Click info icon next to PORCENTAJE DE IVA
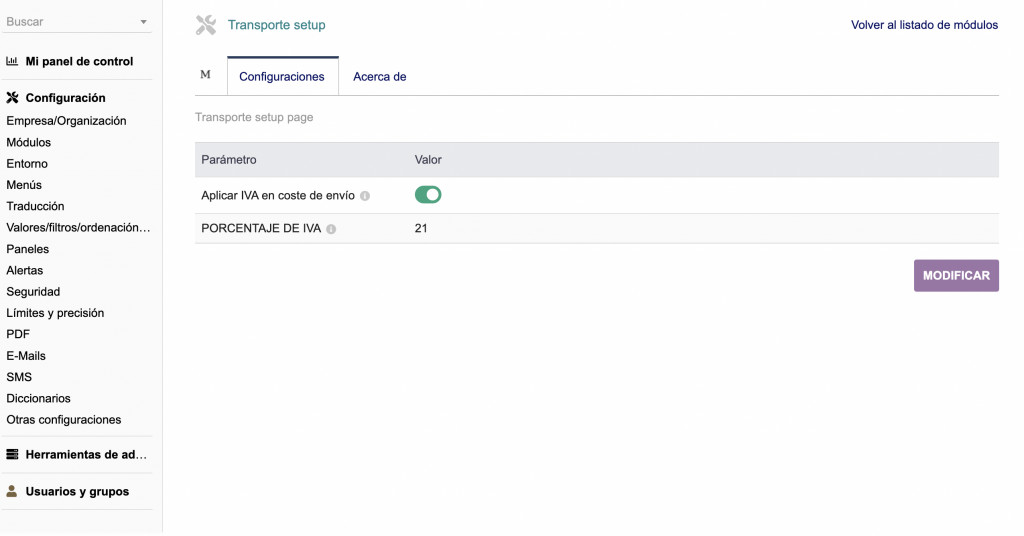This screenshot has width=1024, height=536. [x=331, y=229]
